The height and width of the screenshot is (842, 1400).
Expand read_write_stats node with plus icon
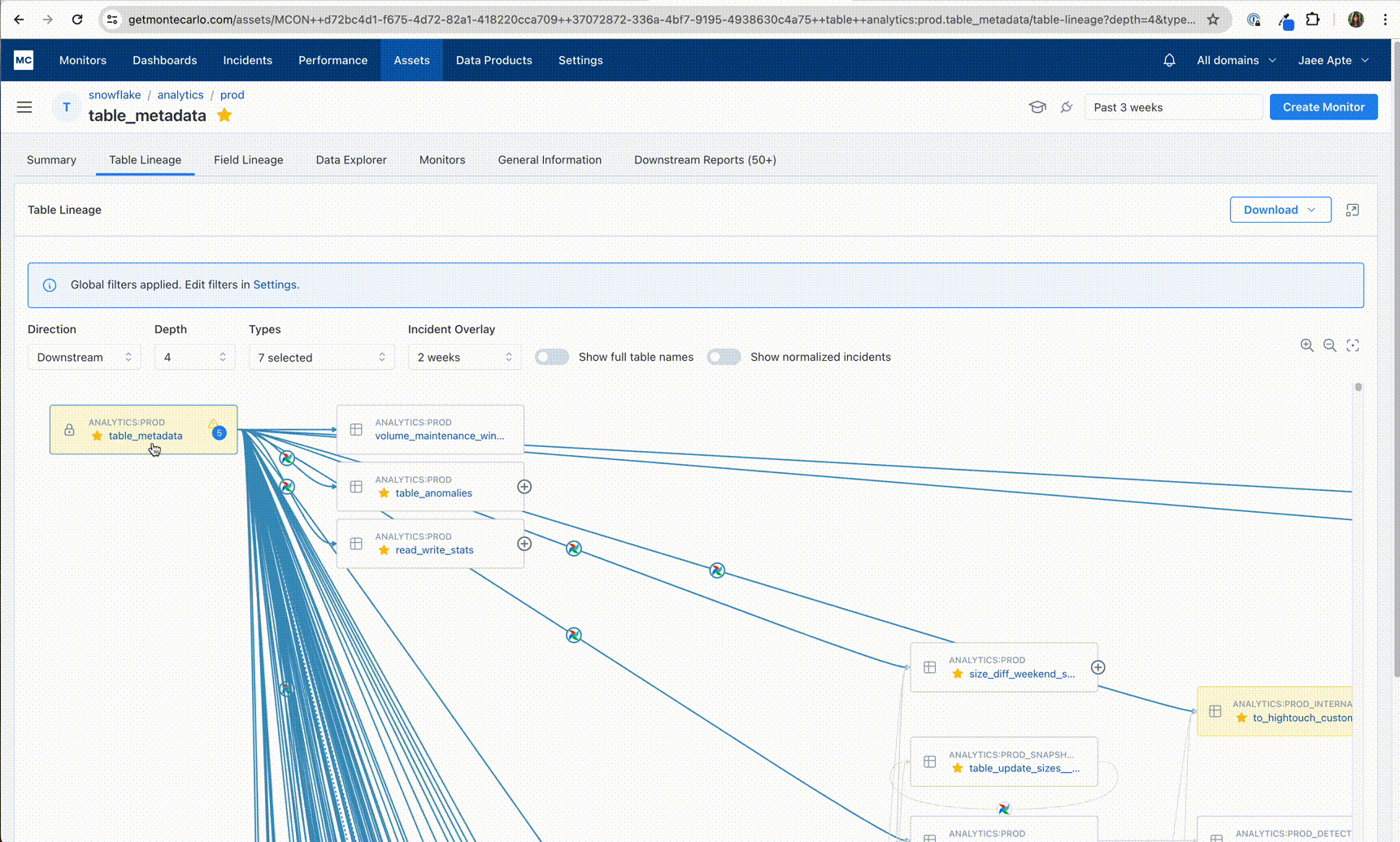524,544
